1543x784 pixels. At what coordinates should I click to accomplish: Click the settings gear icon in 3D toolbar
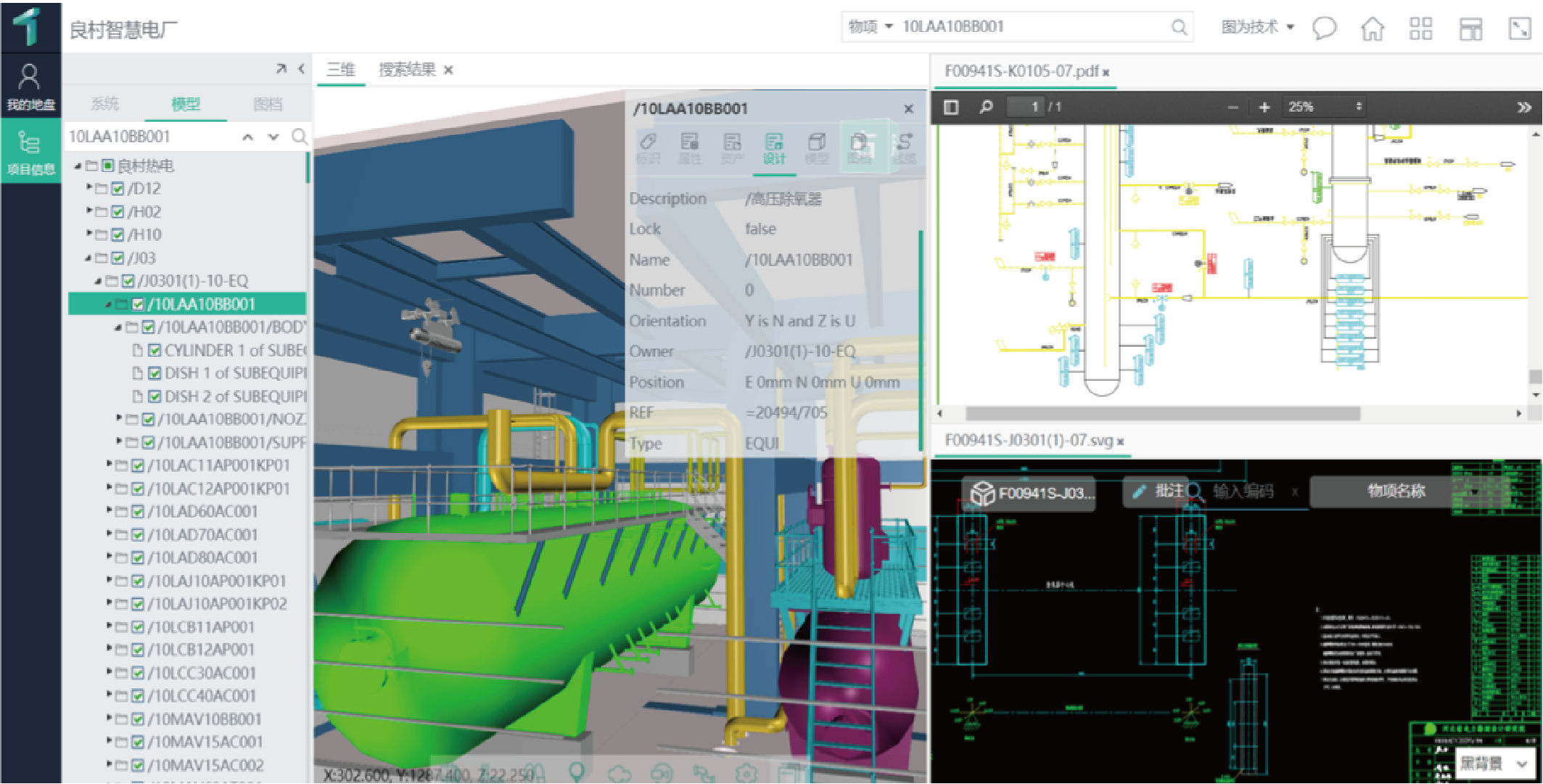[746, 773]
